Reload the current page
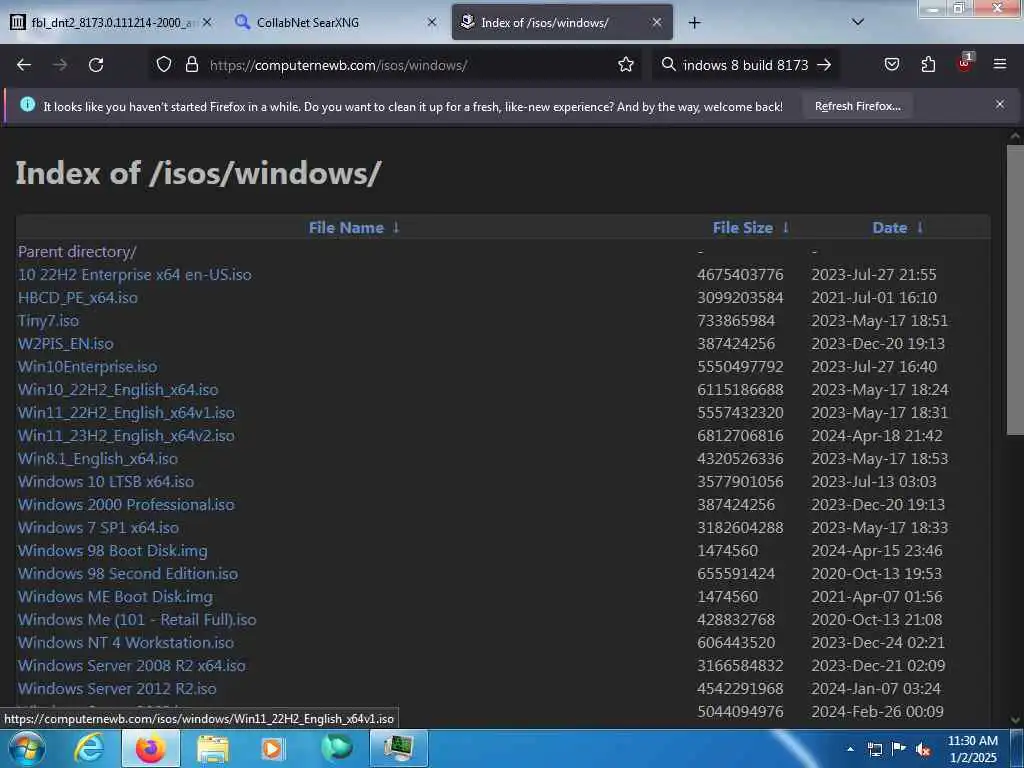The width and height of the screenshot is (1024, 768). (x=96, y=65)
